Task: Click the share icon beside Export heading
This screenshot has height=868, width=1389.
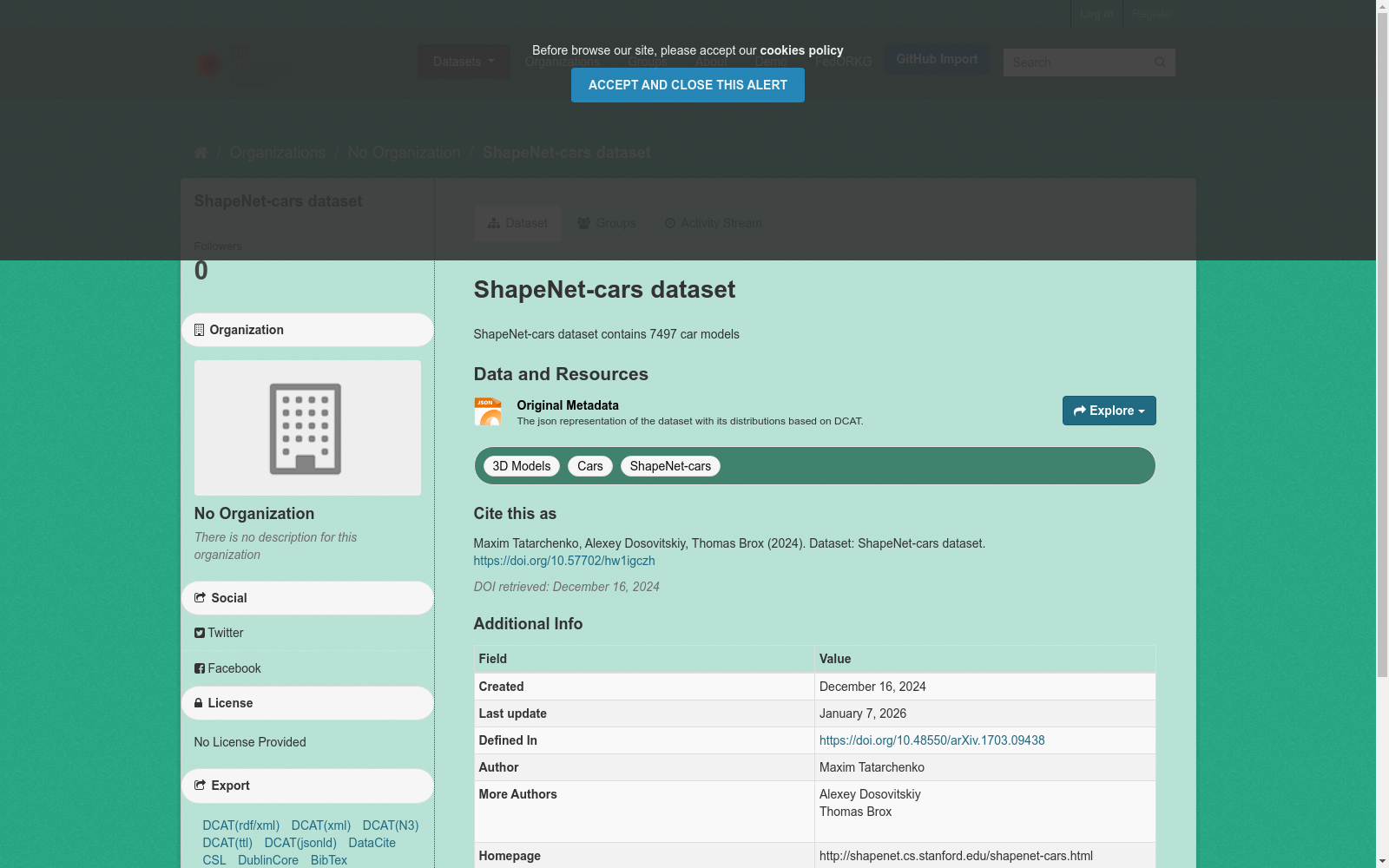Action: [x=200, y=786]
